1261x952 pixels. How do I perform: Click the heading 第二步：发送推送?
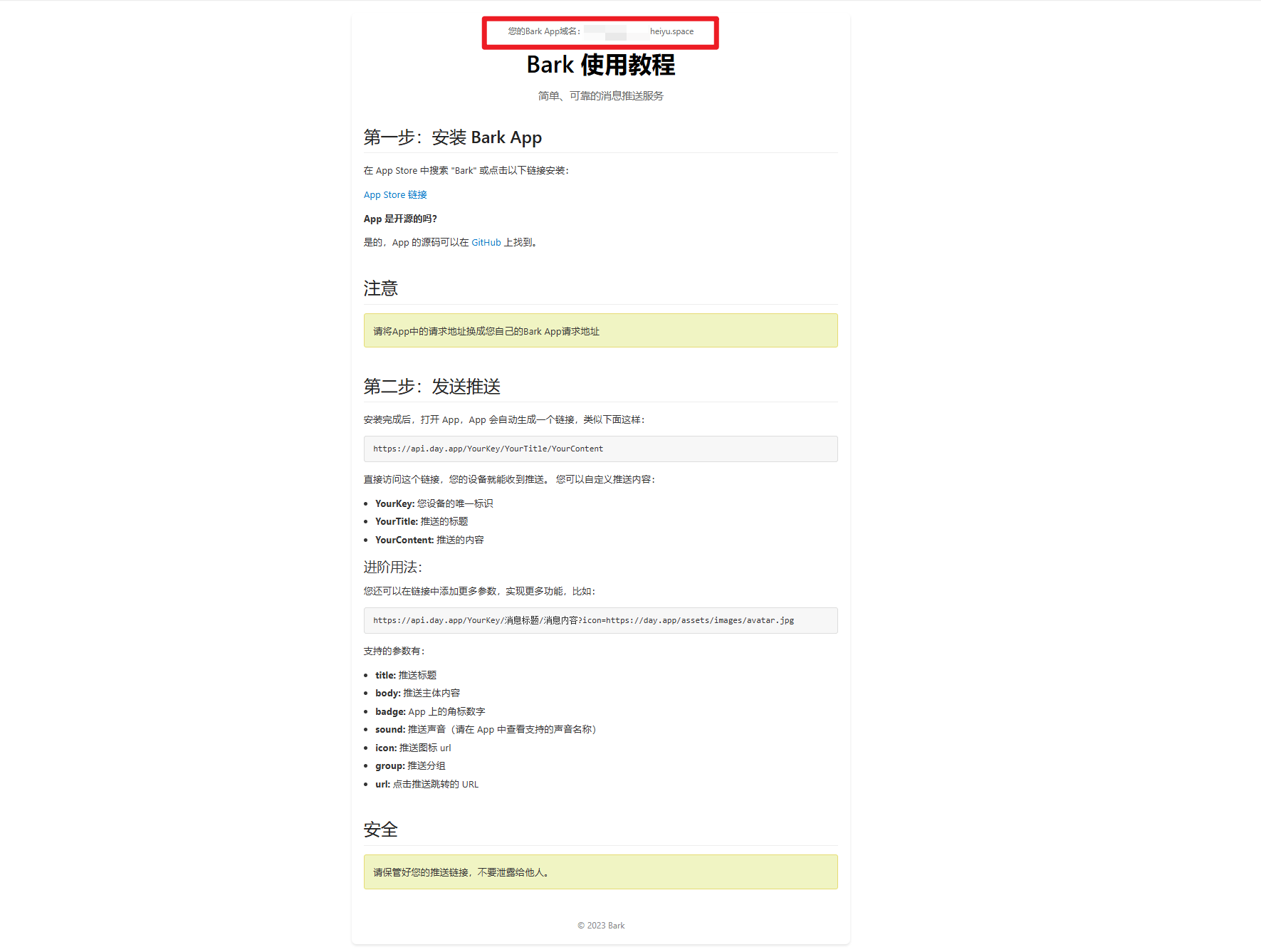[432, 387]
